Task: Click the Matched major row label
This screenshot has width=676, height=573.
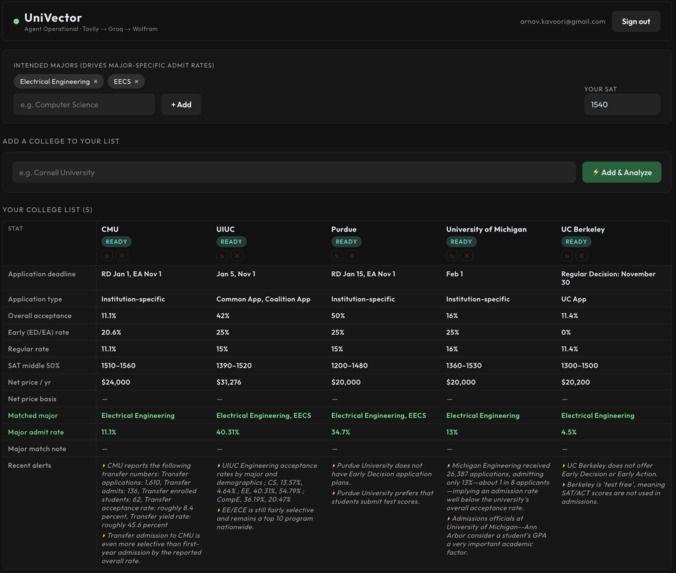Action: coord(33,416)
